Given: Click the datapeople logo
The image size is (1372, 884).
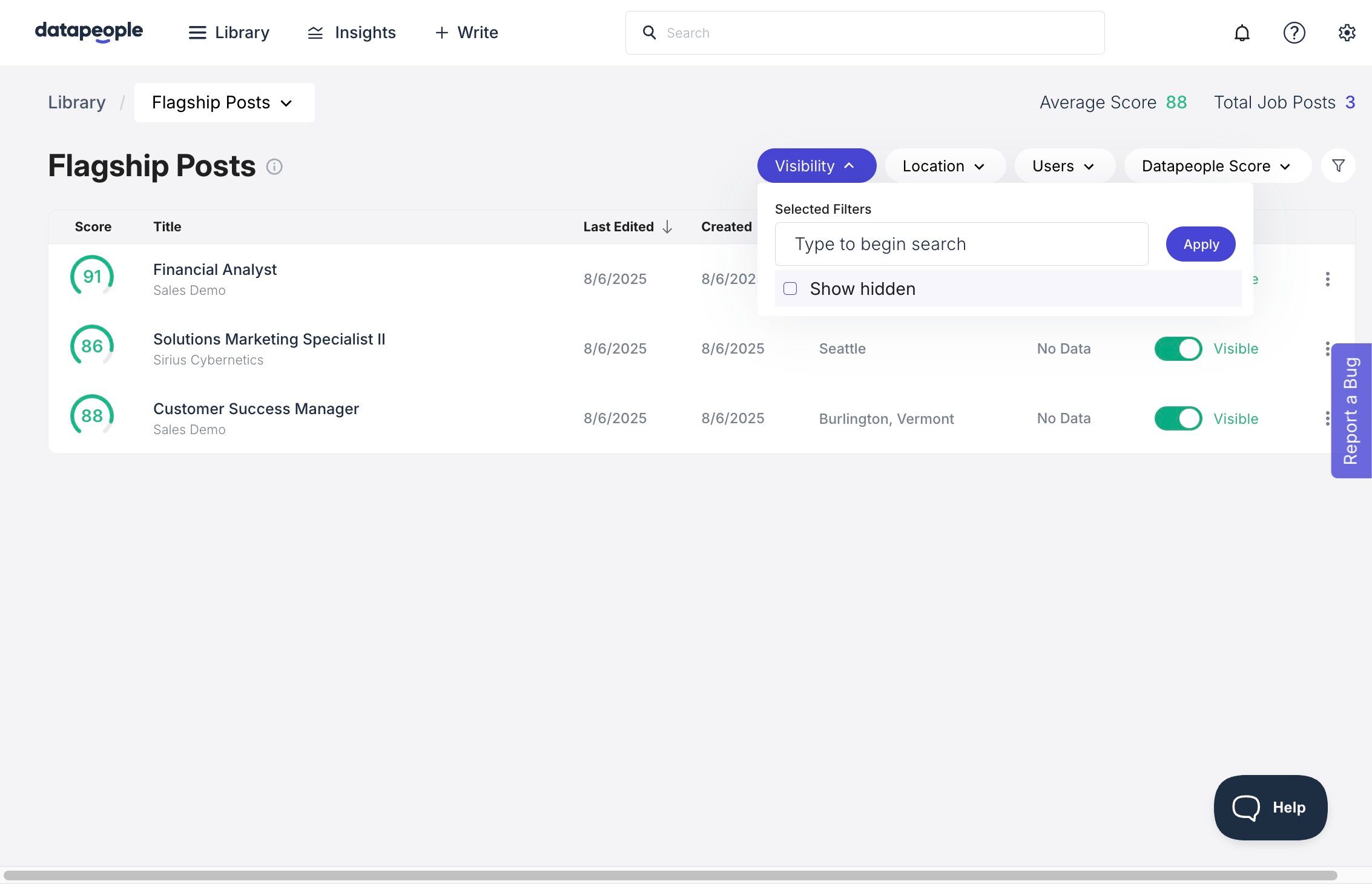Looking at the screenshot, I should tap(89, 31).
